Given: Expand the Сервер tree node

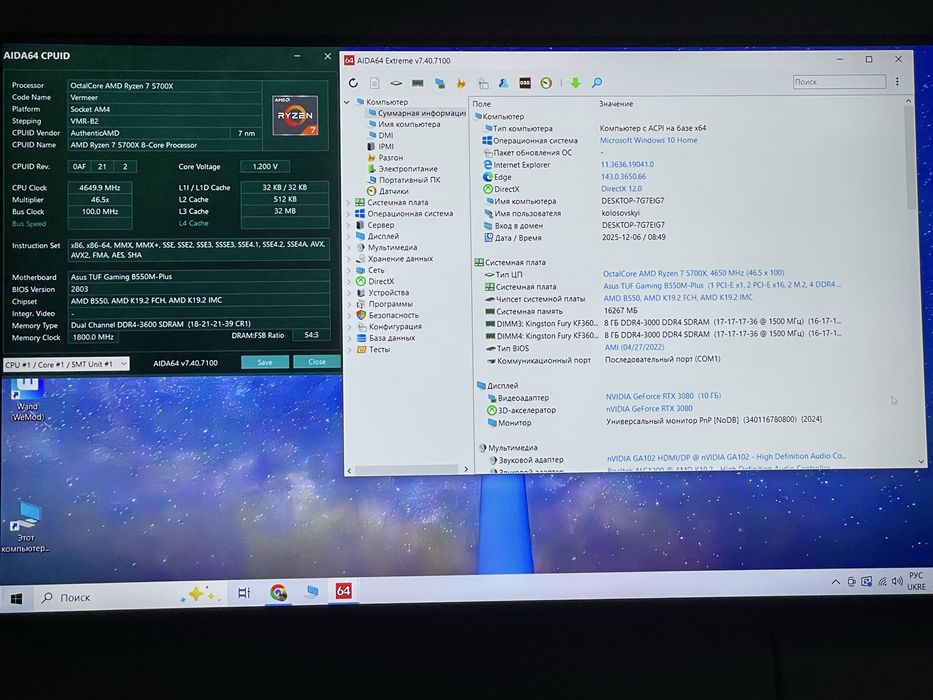Looking at the screenshot, I should [348, 225].
